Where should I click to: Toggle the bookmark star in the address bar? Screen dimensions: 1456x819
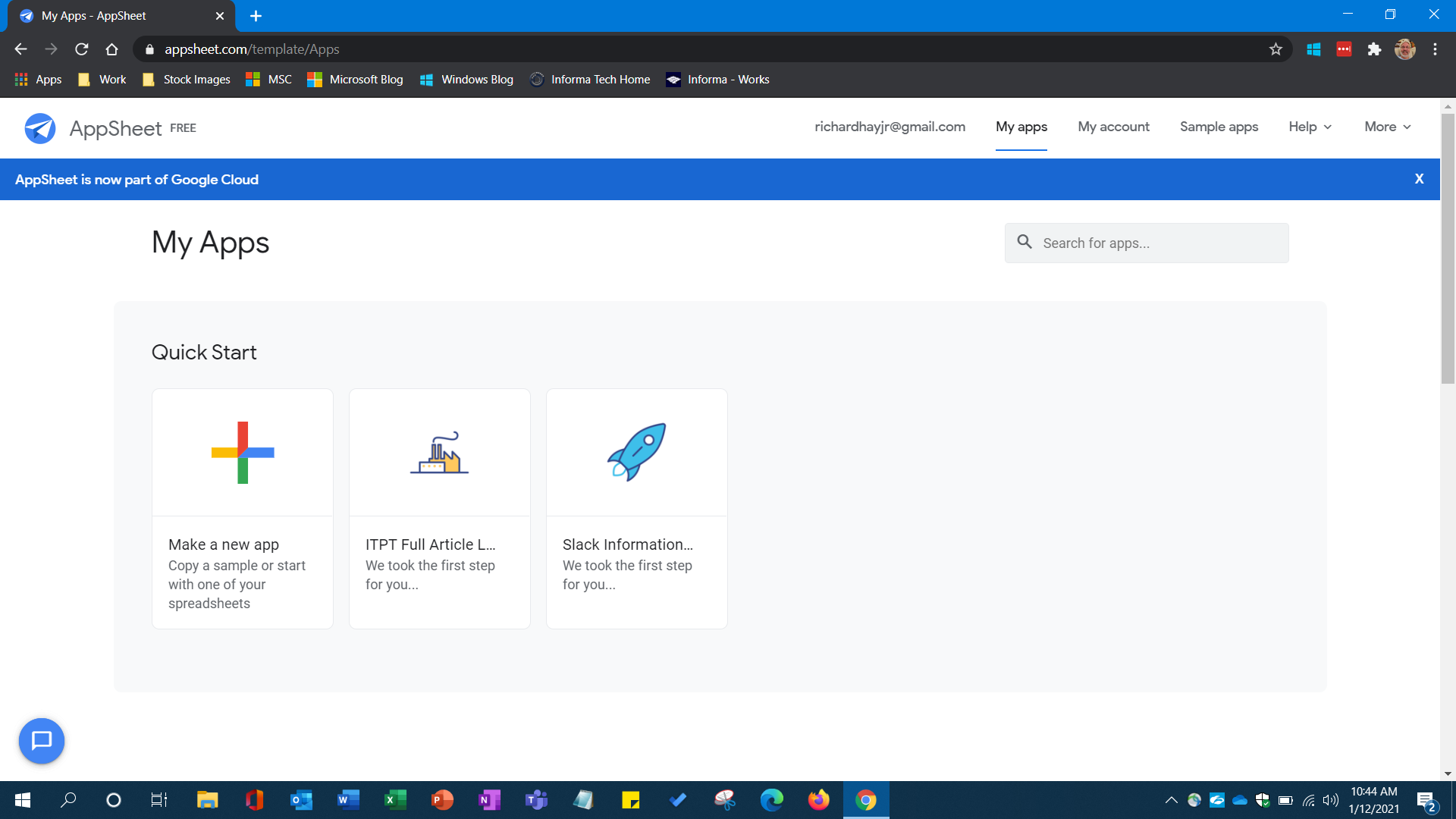(x=1276, y=49)
